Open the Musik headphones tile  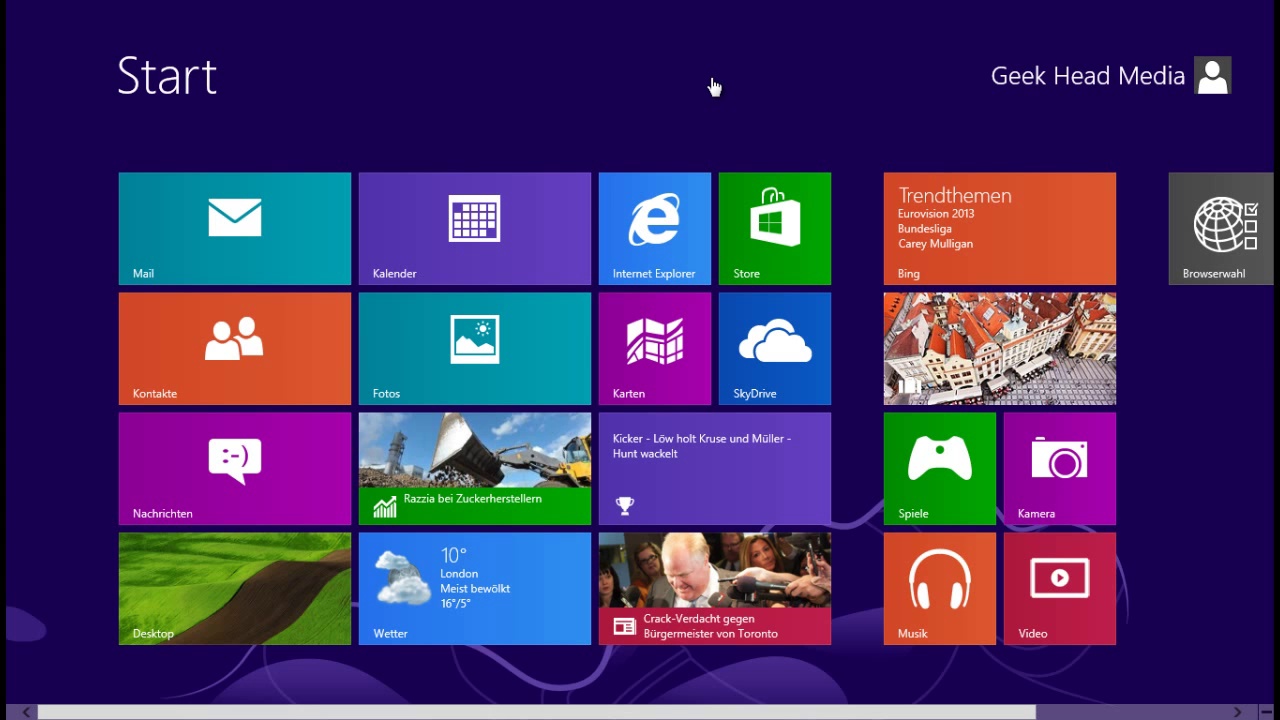click(940, 589)
